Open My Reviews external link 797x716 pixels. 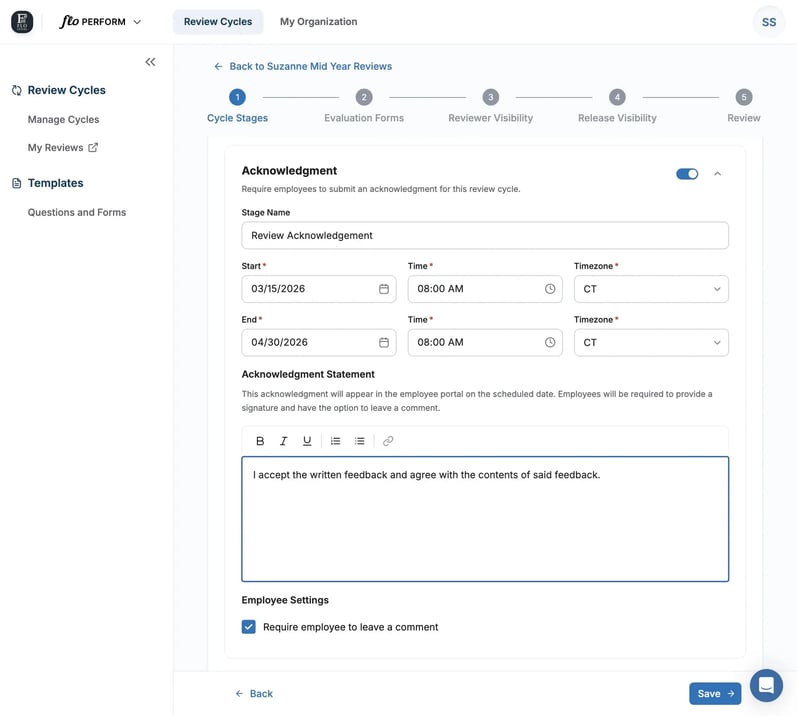pos(63,147)
